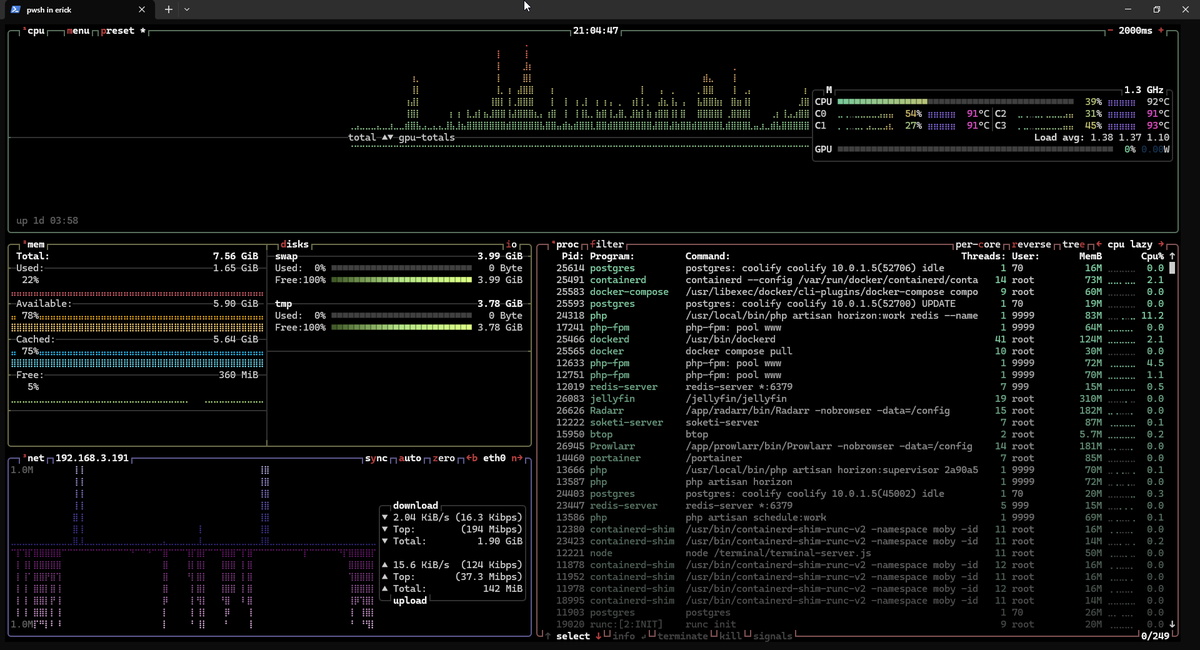Image resolution: width=1200 pixels, height=650 pixels.
Task: Toggle the proc box label
Action: pos(566,244)
